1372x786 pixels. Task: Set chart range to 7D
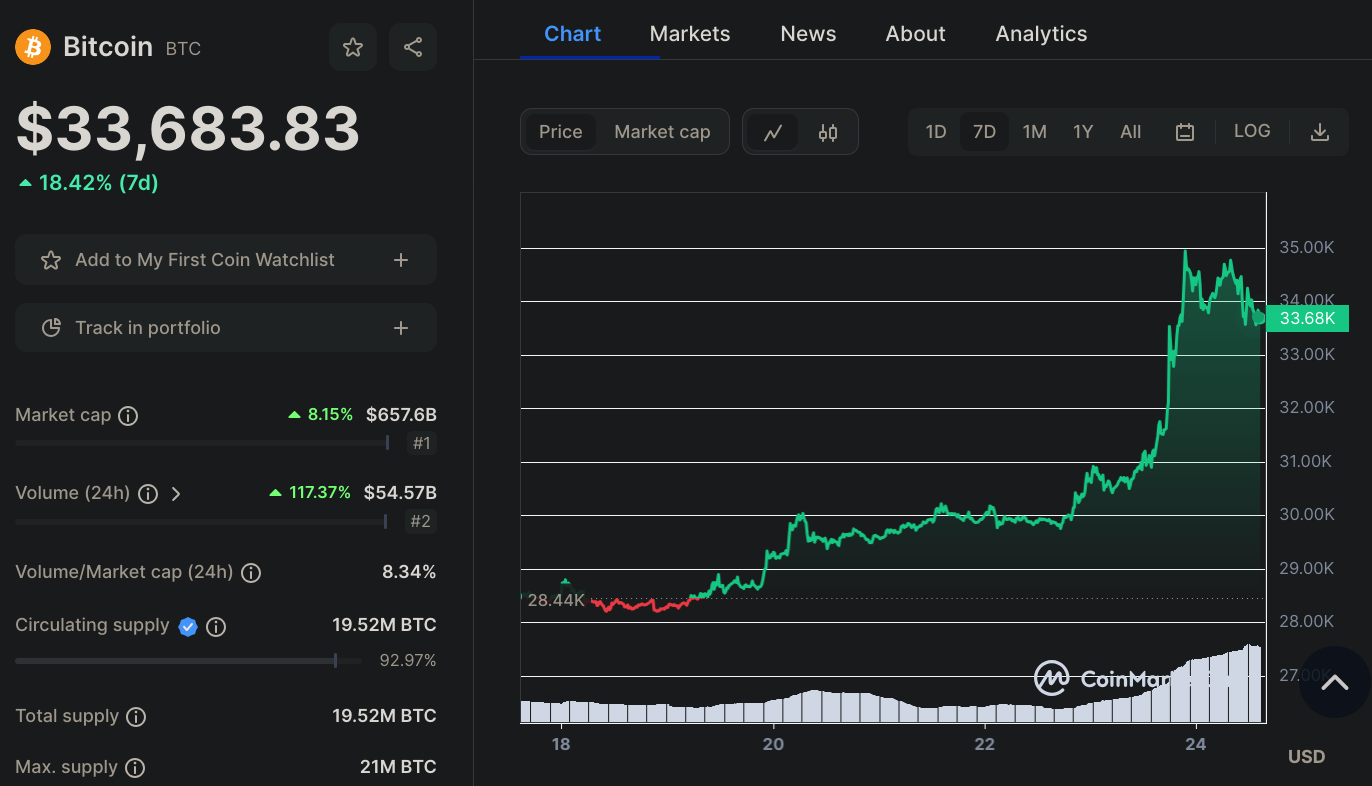click(x=985, y=132)
